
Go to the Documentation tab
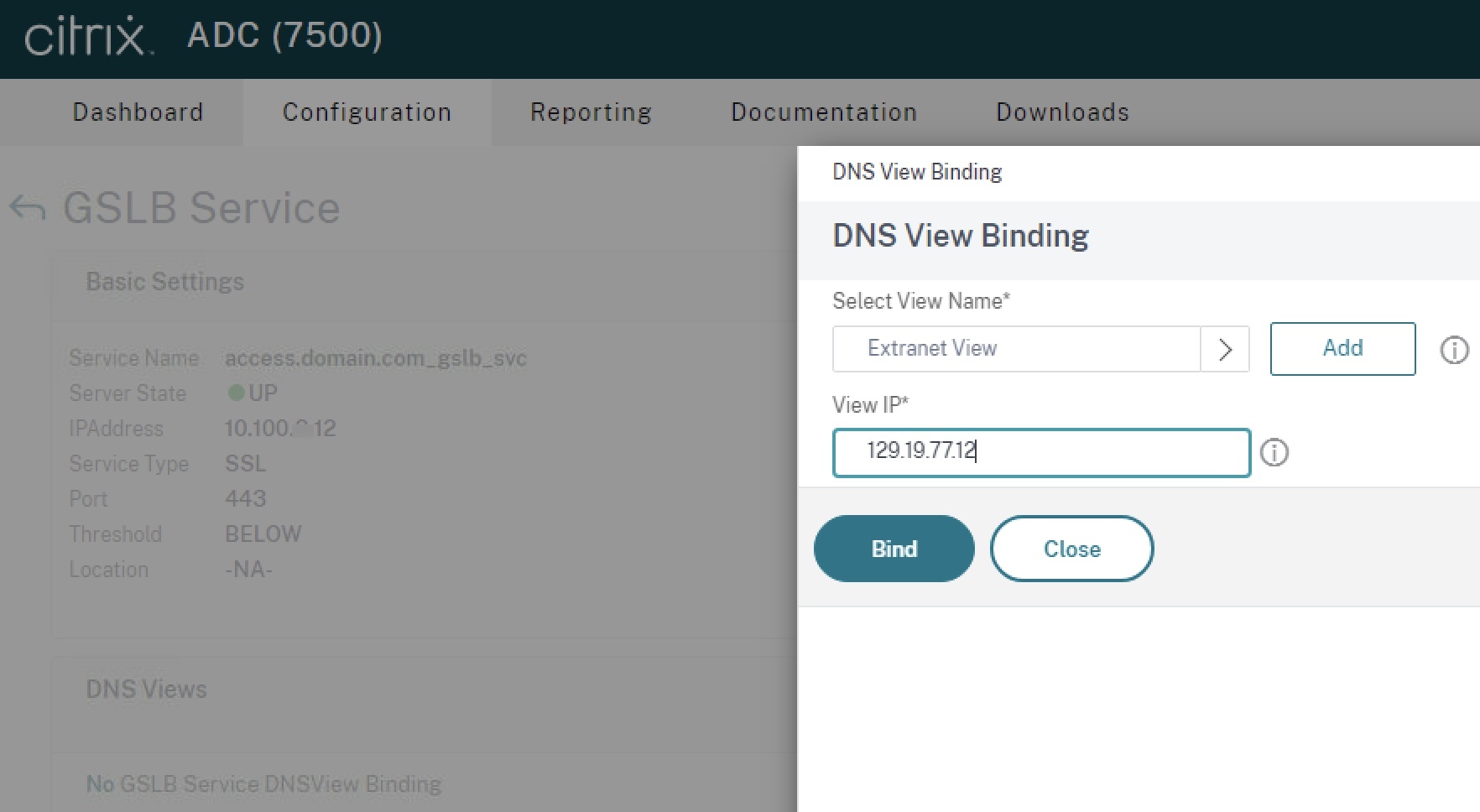[824, 112]
